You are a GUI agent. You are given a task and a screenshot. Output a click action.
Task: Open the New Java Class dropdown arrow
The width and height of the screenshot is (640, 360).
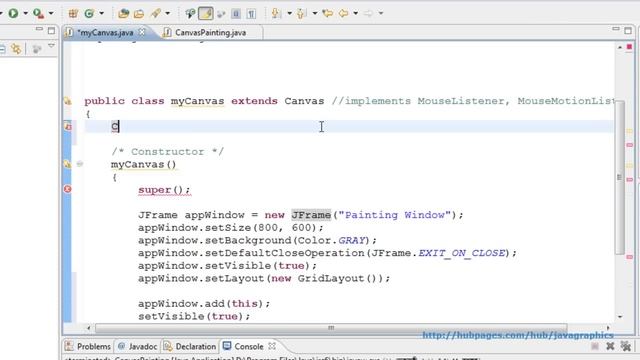(102, 13)
